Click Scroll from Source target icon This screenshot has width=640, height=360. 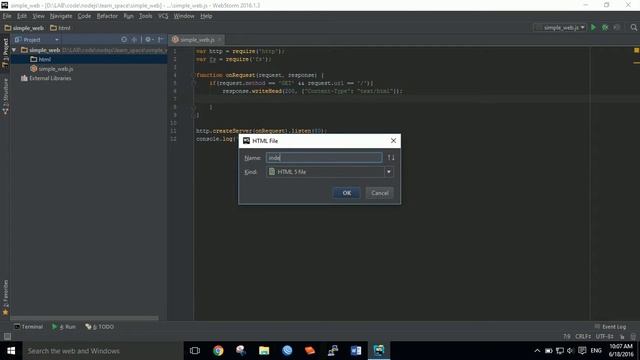click(x=124, y=40)
